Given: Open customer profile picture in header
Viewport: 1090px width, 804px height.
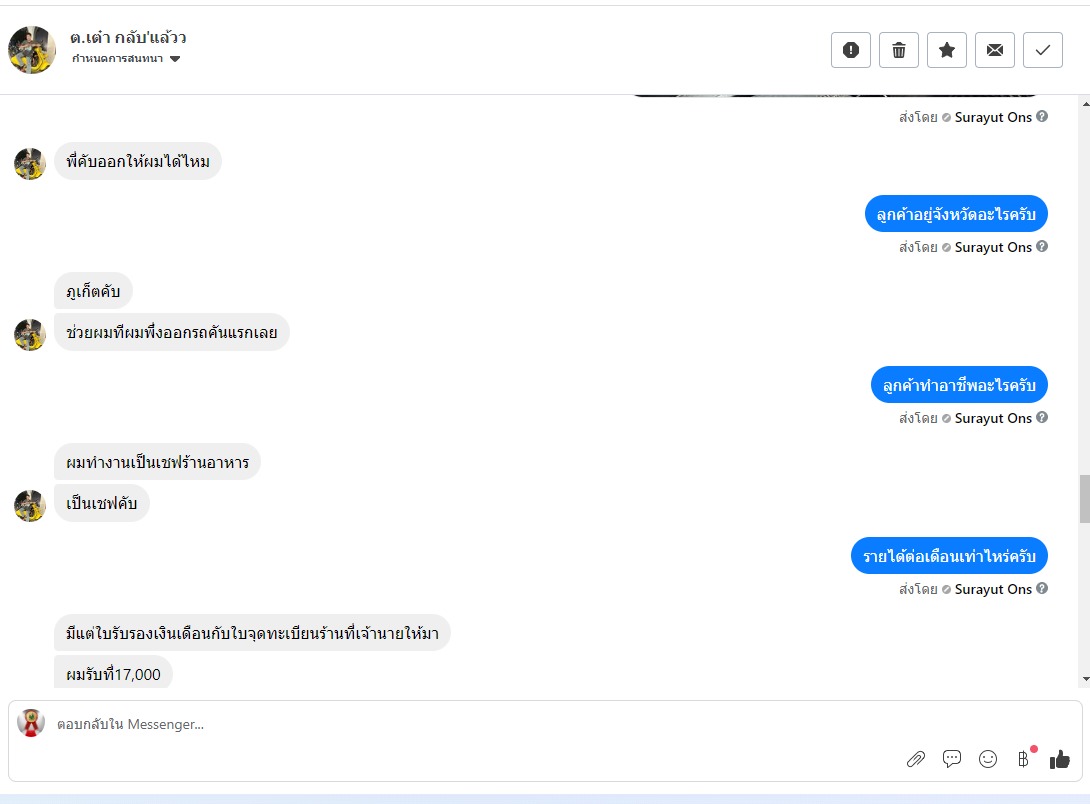Looking at the screenshot, I should tap(32, 50).
